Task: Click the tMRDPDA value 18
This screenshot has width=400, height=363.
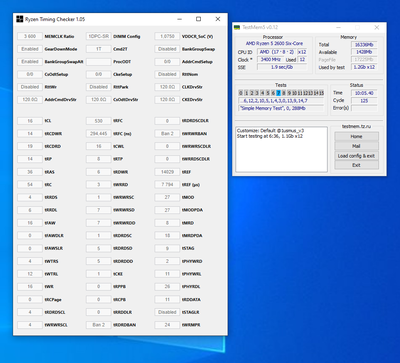Action: pos(167,236)
